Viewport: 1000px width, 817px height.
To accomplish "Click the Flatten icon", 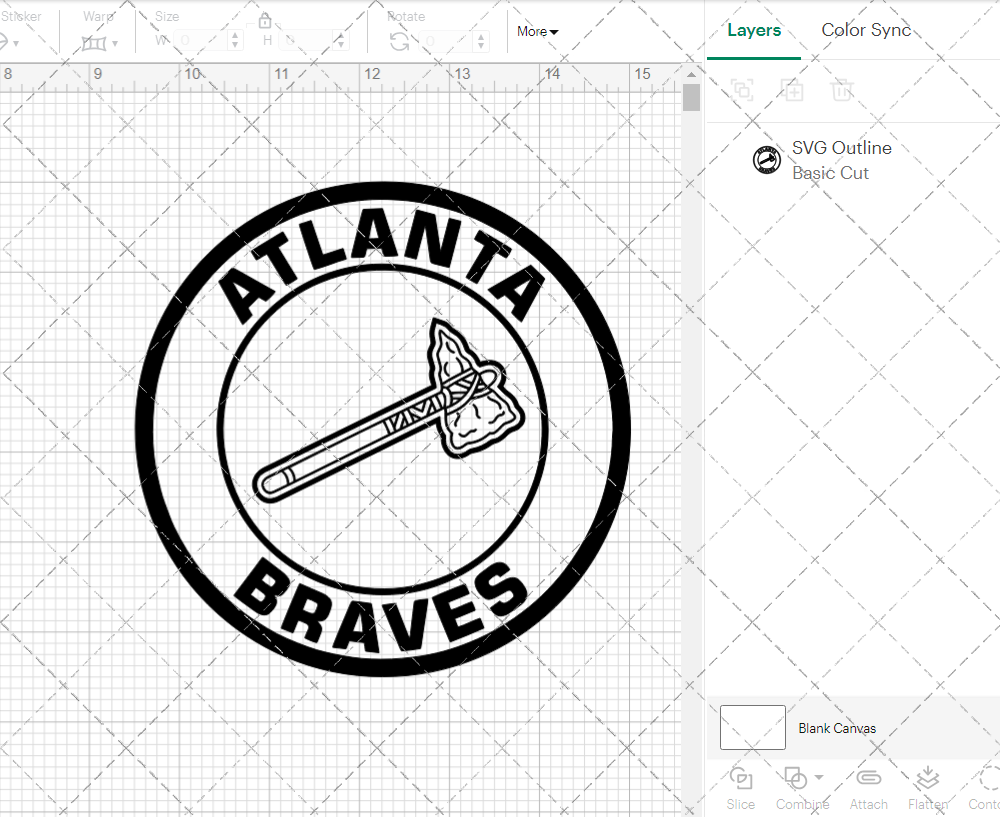I will tap(927, 779).
